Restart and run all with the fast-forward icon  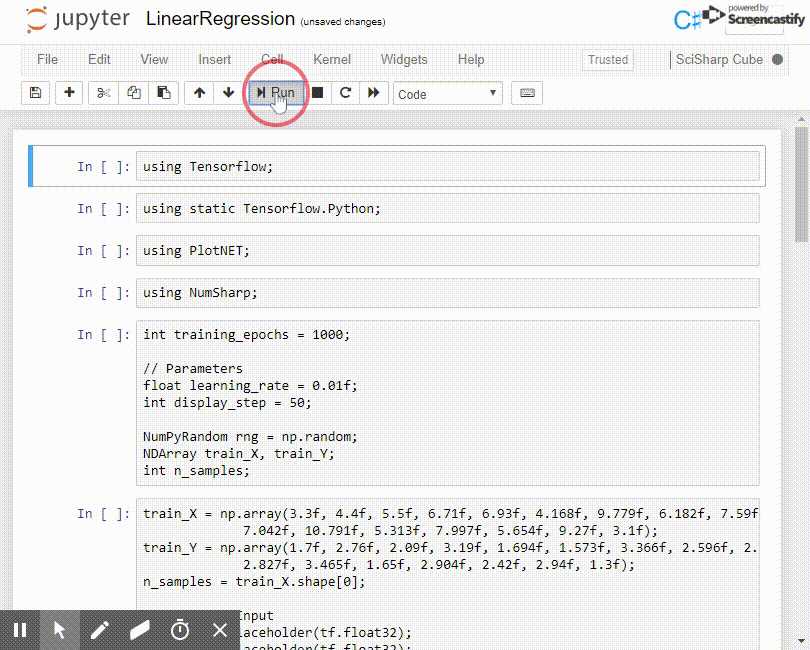click(373, 93)
